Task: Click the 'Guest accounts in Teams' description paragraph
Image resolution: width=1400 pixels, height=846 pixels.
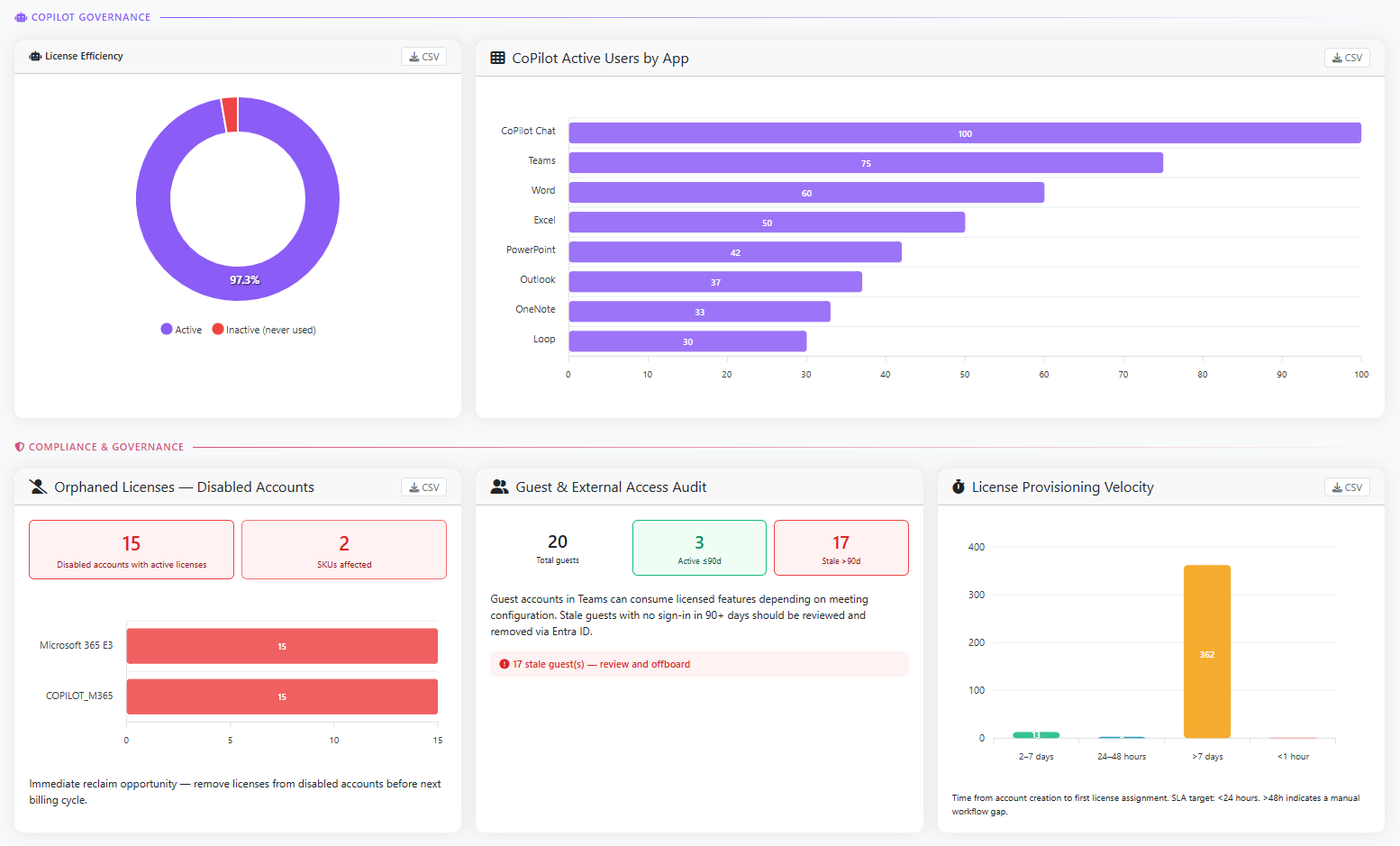Action: (679, 615)
